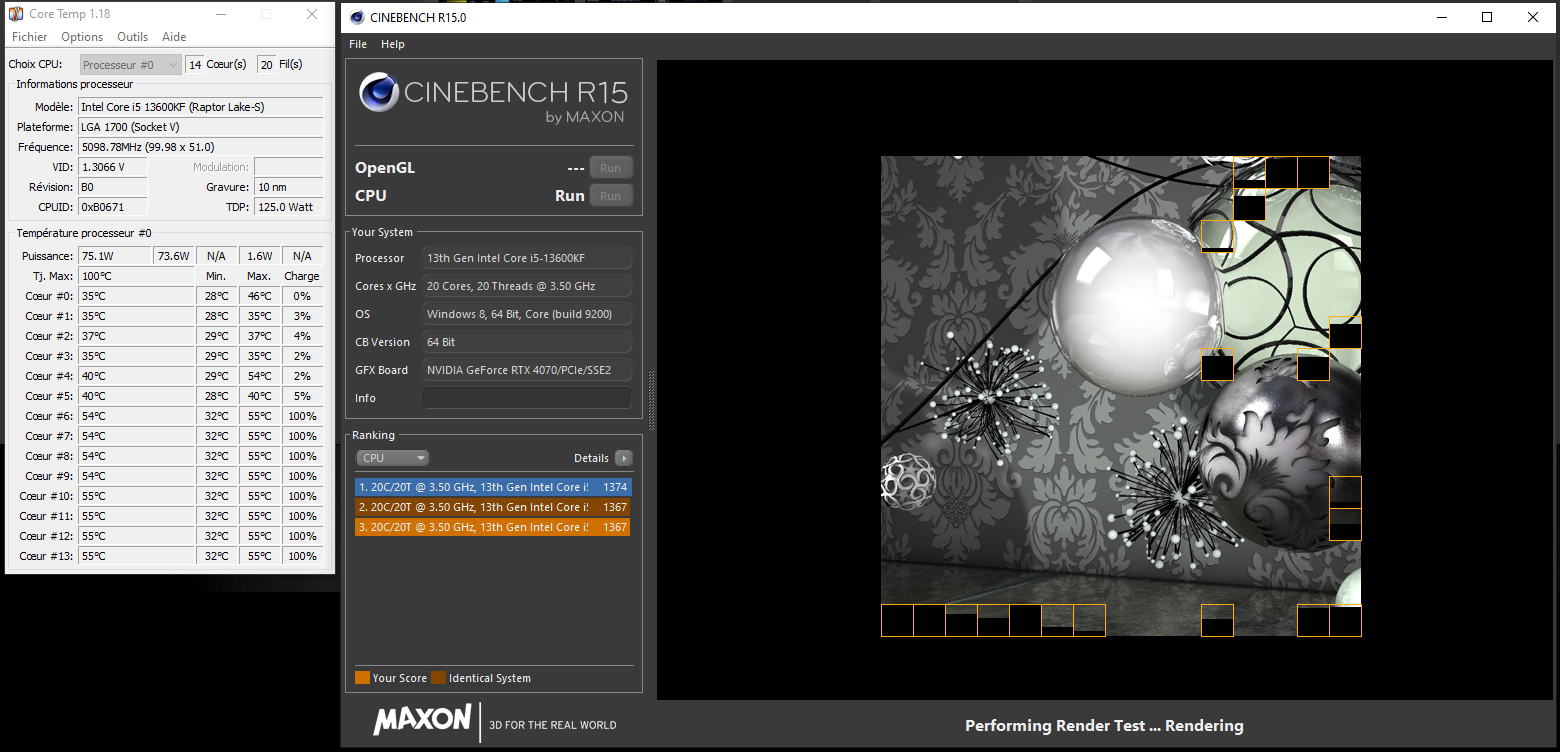Image resolution: width=1560 pixels, height=752 pixels.
Task: Click the thread count field showing 20
Action: 266,64
